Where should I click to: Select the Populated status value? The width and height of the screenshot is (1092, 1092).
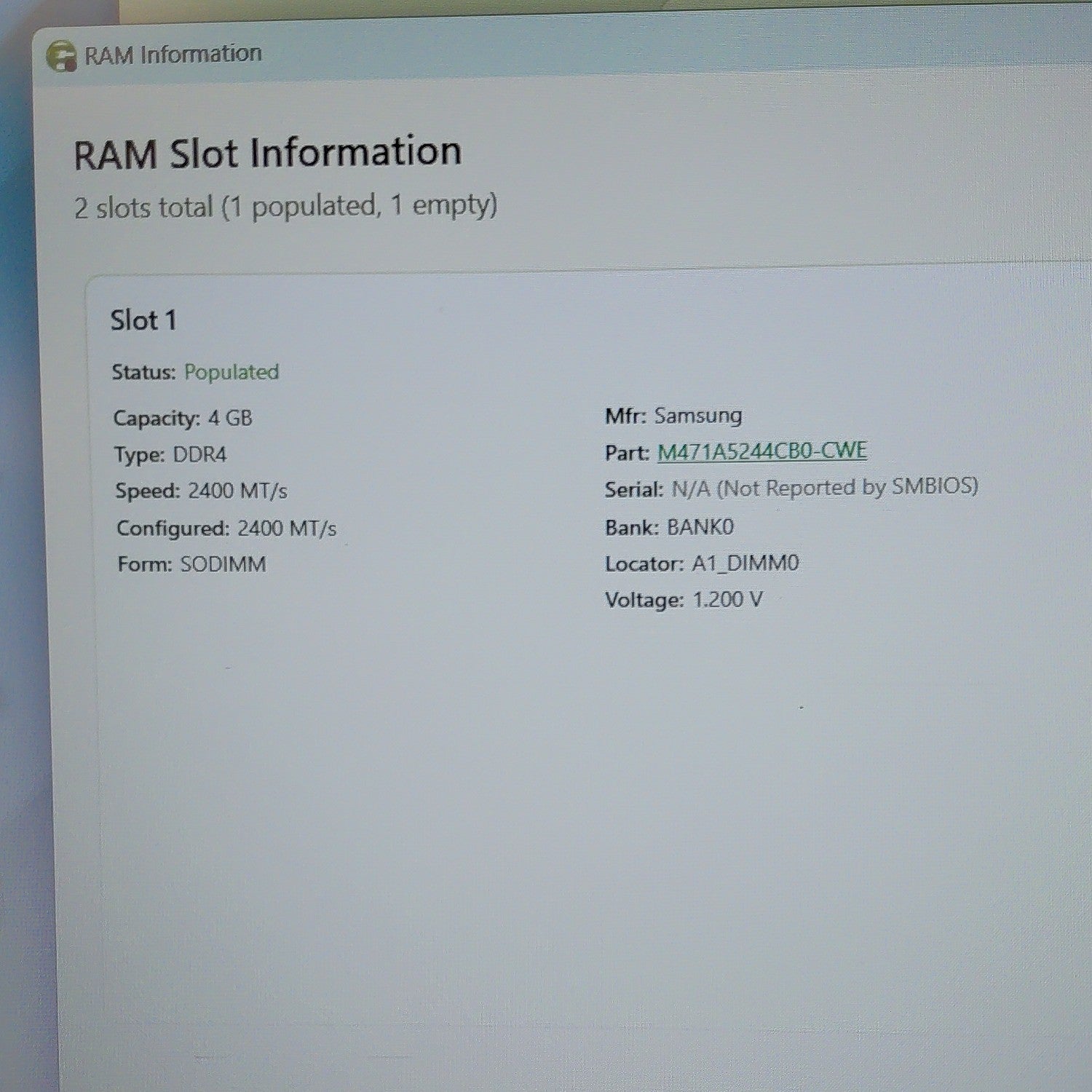[232, 372]
